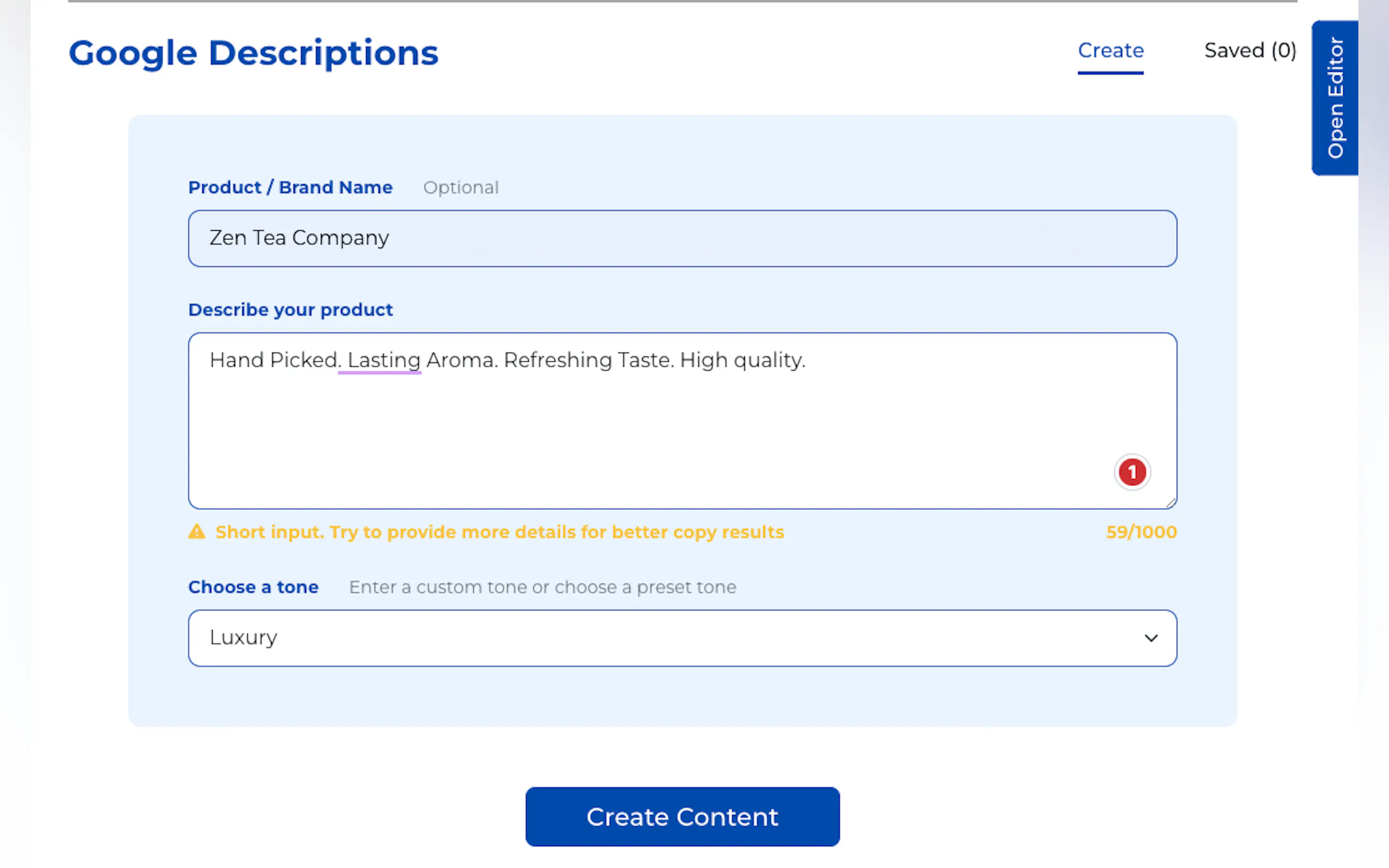Click the 59/1000 character counter
This screenshot has width=1389, height=868.
(1141, 532)
